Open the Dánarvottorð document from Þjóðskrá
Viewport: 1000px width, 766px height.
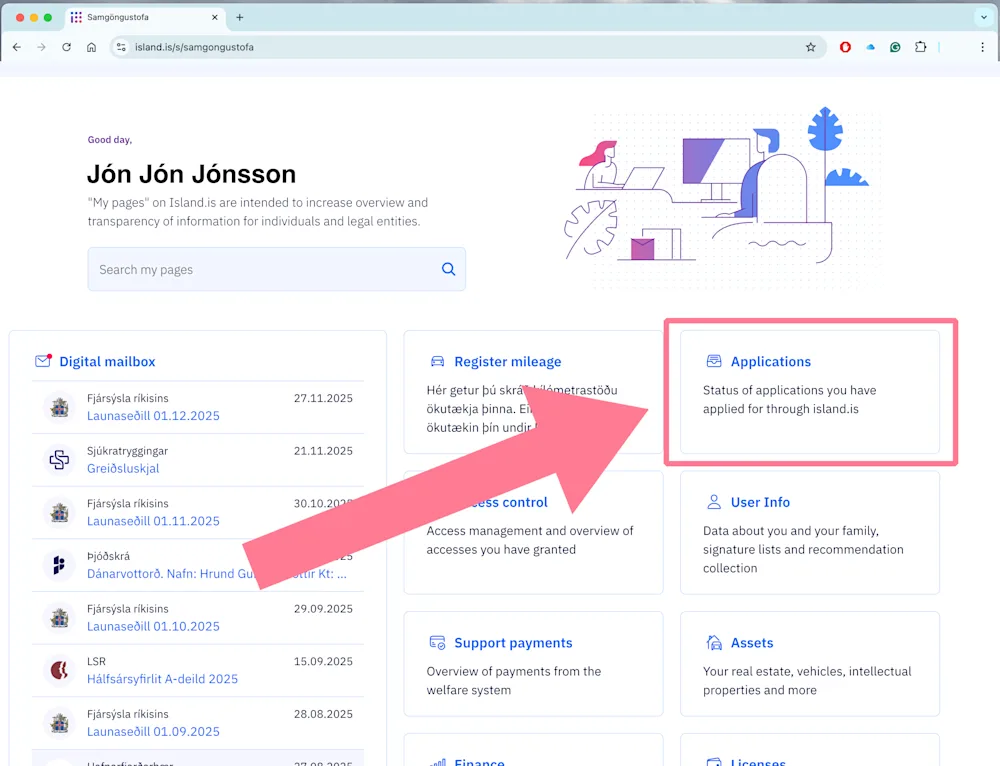click(x=217, y=574)
